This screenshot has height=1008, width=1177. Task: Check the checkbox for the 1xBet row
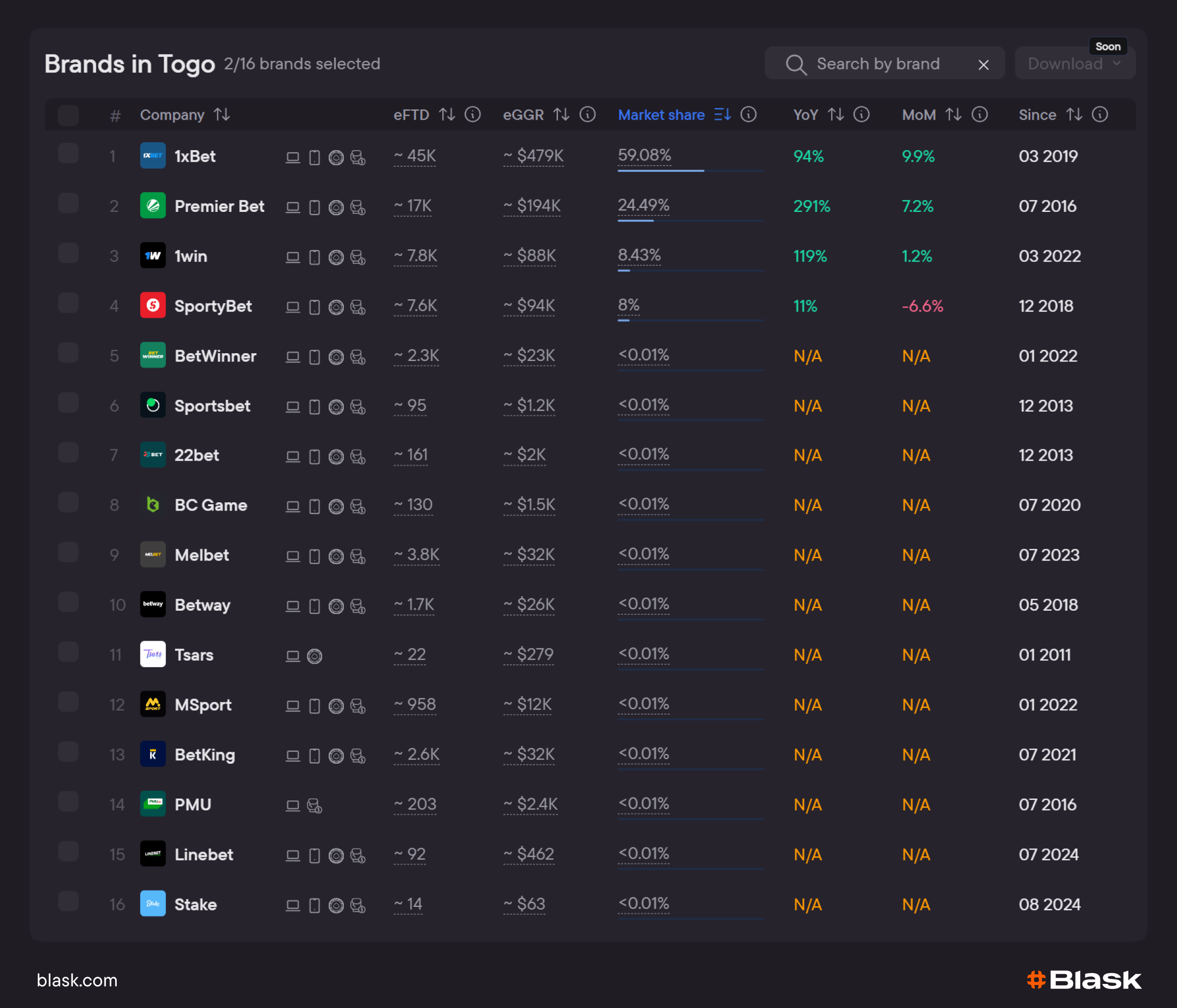(68, 154)
